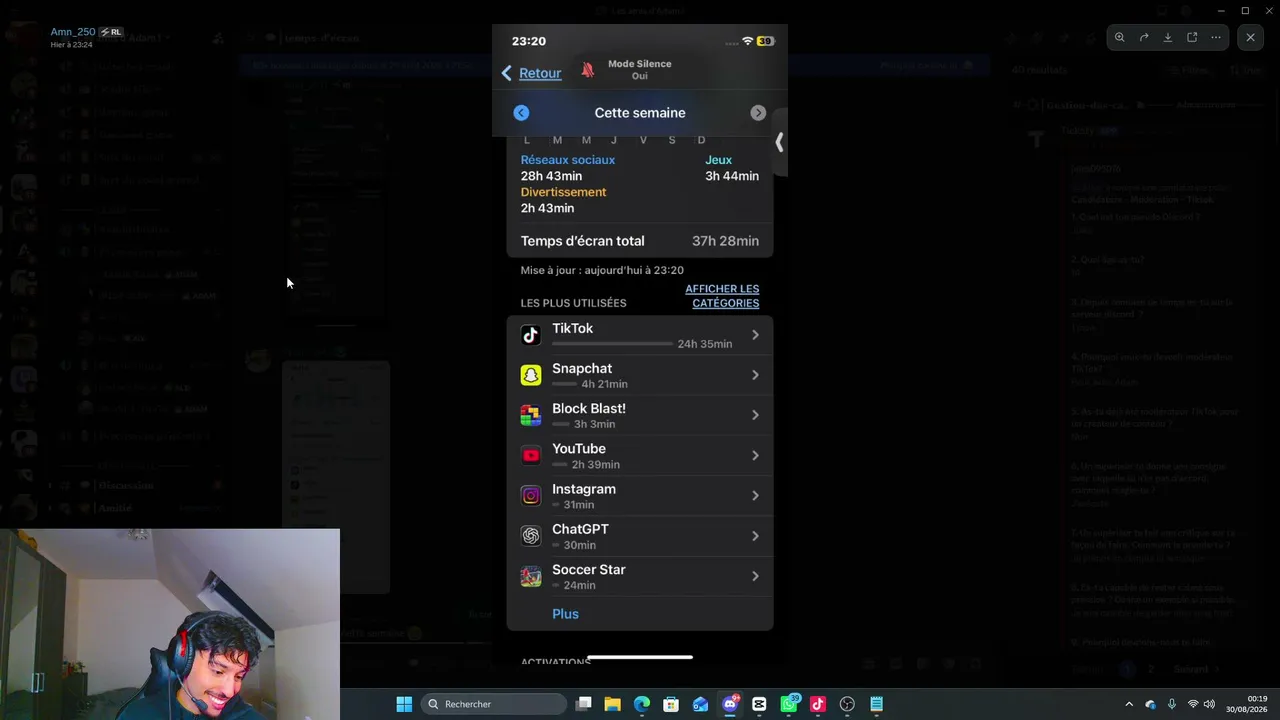Open File Explorer from the taskbar
Image resolution: width=1280 pixels, height=720 pixels.
tap(613, 704)
